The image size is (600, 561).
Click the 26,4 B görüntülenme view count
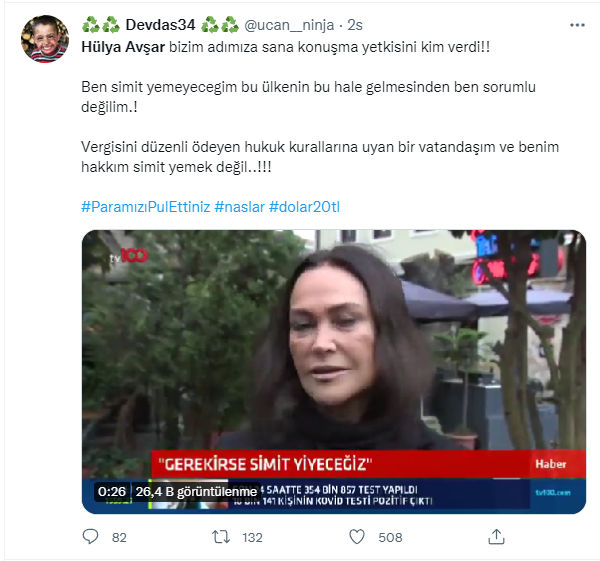point(196,491)
